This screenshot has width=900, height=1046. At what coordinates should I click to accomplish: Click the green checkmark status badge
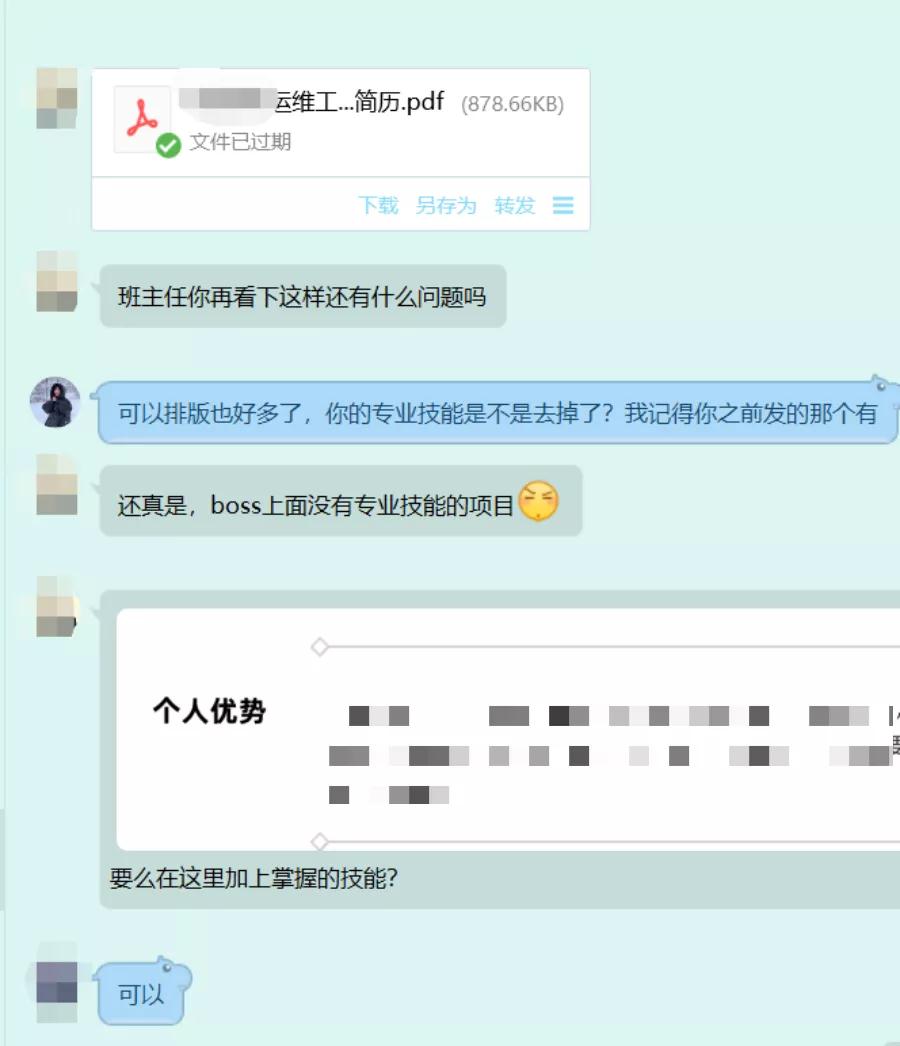point(168,145)
